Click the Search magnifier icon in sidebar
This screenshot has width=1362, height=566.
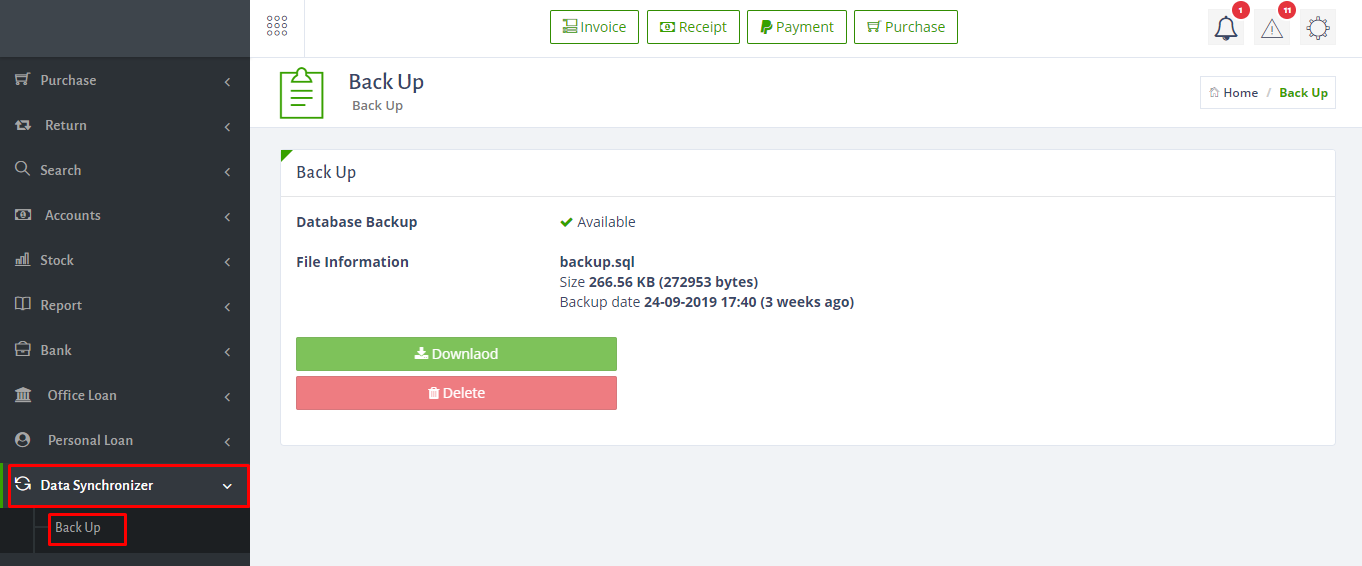point(22,170)
